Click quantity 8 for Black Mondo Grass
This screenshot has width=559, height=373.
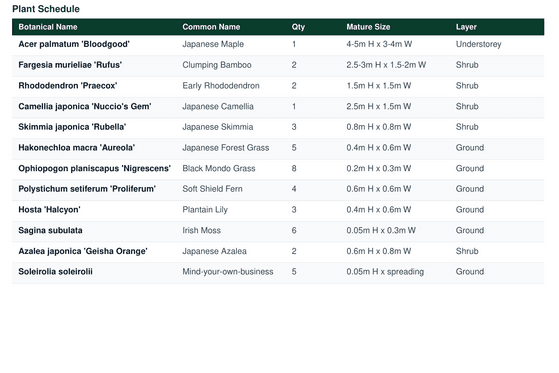click(x=294, y=168)
